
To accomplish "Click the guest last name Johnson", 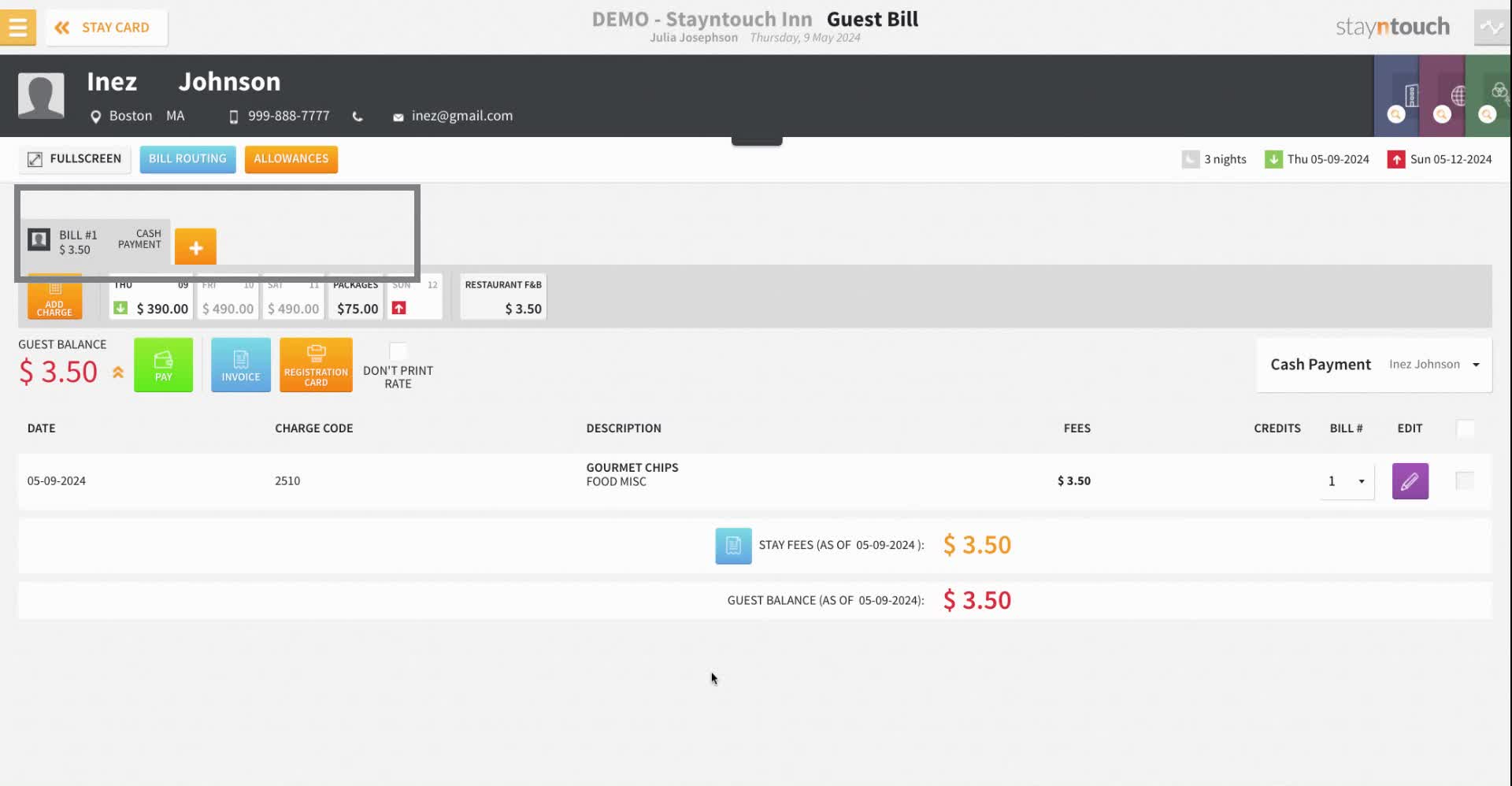I will click(229, 82).
